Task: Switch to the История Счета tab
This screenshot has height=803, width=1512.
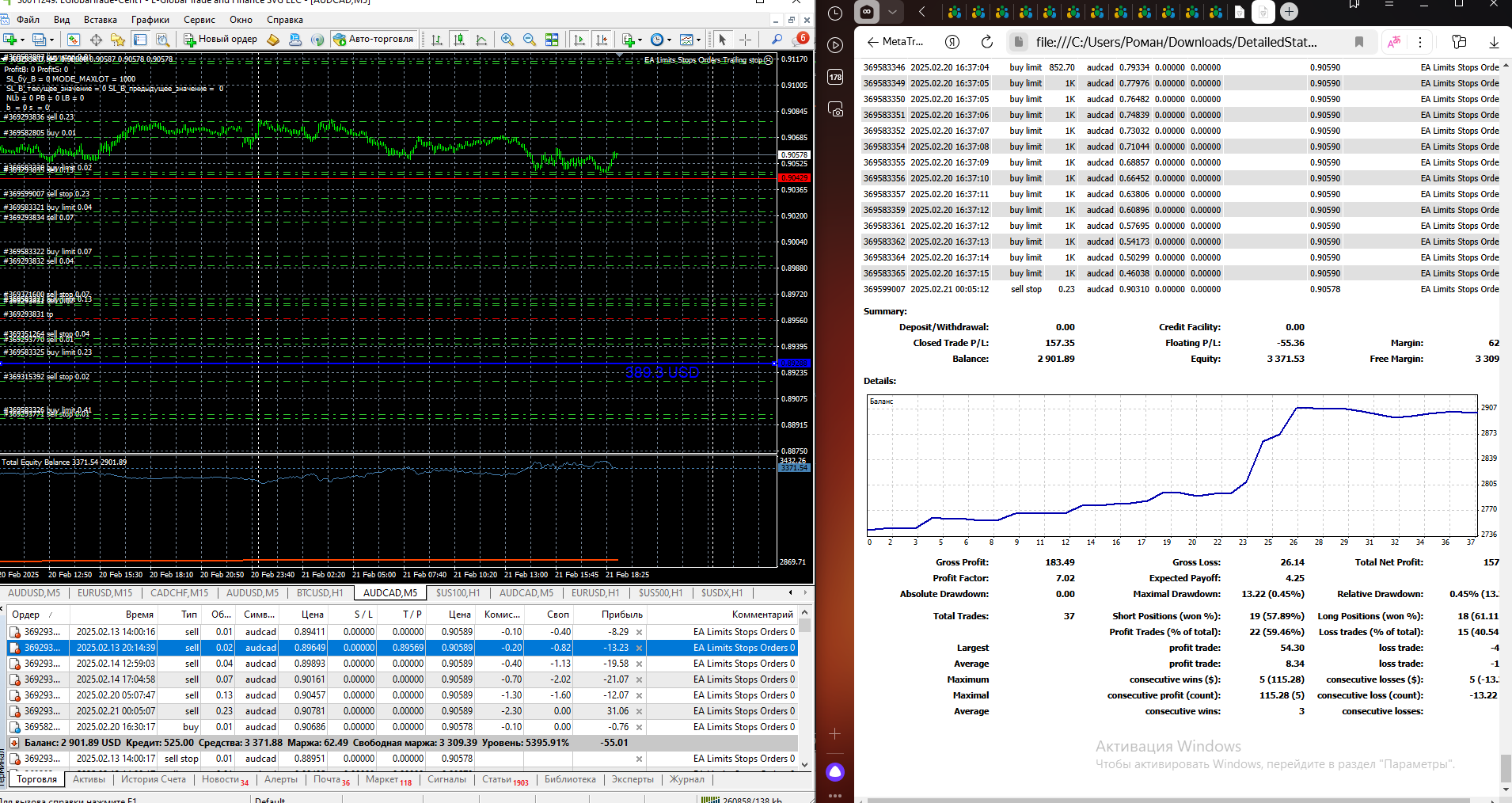Action: point(153,779)
